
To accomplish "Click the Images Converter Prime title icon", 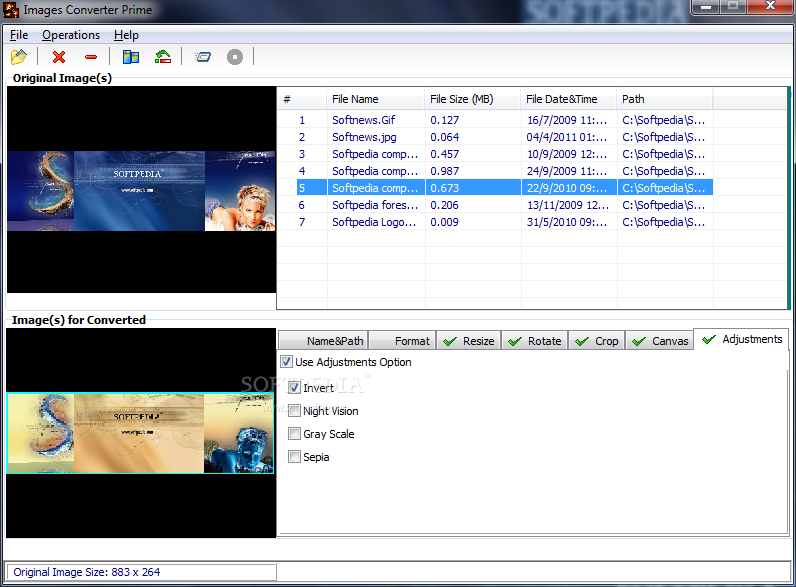I will pyautogui.click(x=11, y=10).
